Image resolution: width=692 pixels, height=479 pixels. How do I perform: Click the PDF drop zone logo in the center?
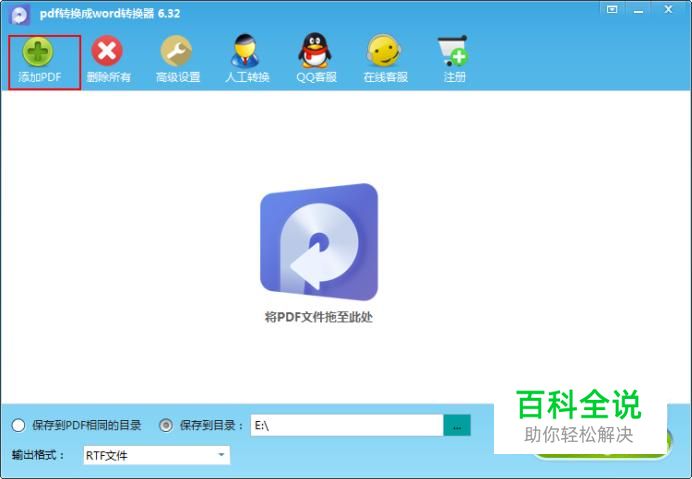[319, 242]
